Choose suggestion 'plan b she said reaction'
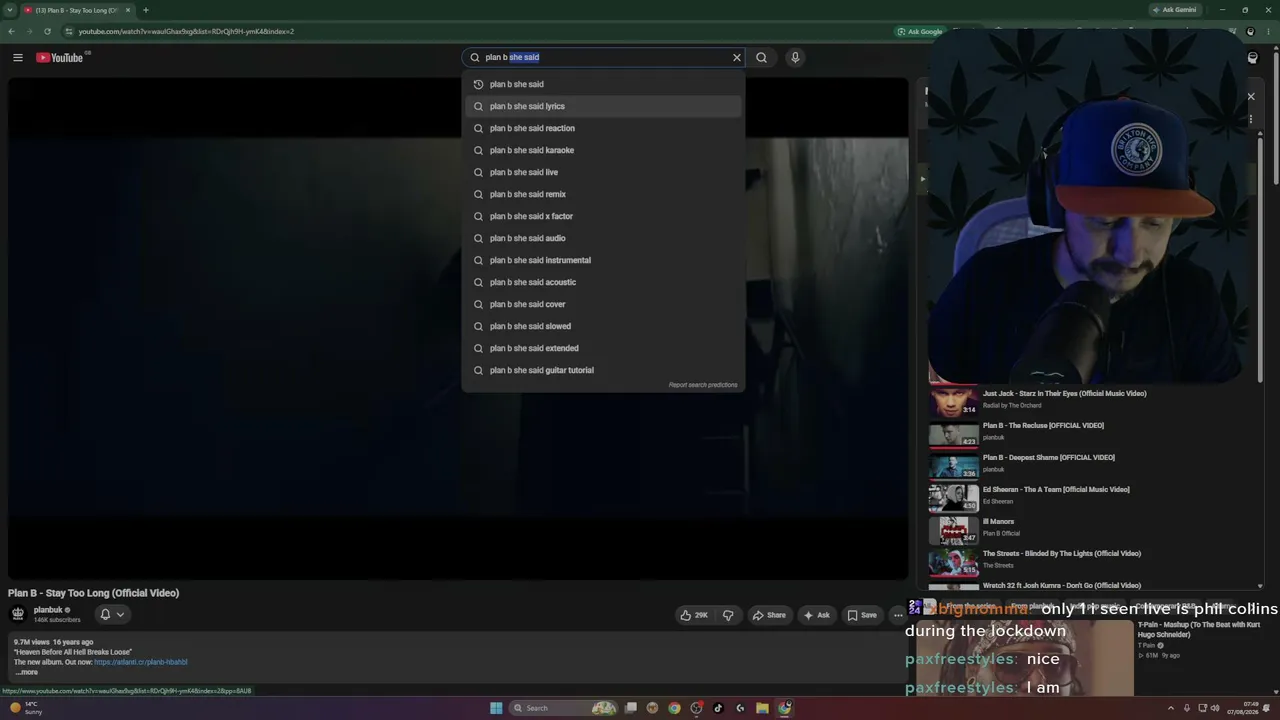The width and height of the screenshot is (1280, 720). [603, 128]
